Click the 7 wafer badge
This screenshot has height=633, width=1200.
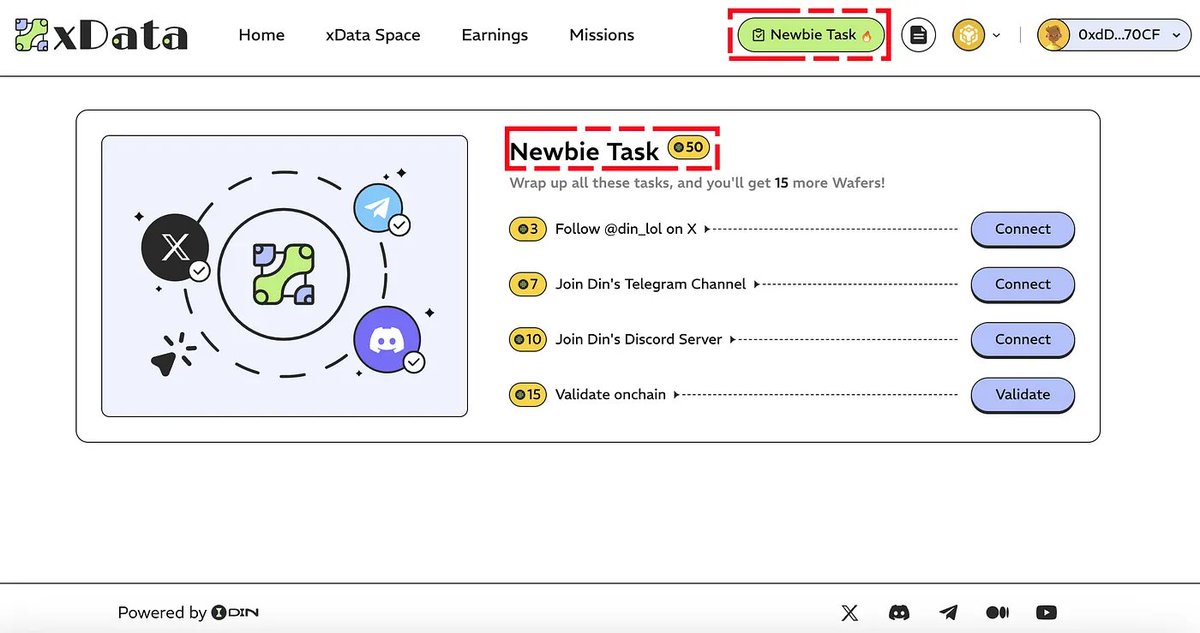coord(527,284)
